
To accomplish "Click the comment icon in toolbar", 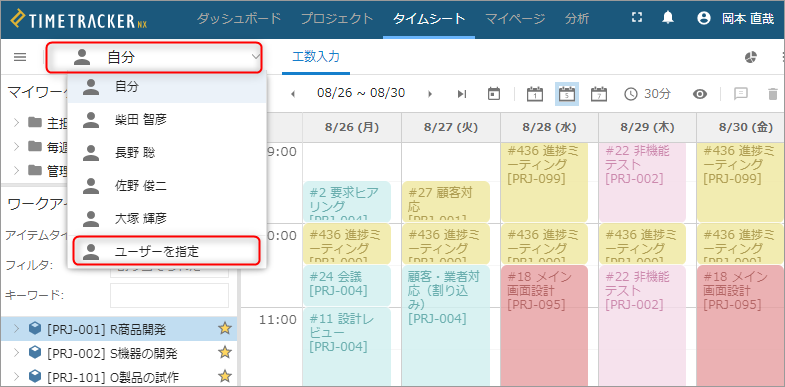I will click(x=740, y=94).
